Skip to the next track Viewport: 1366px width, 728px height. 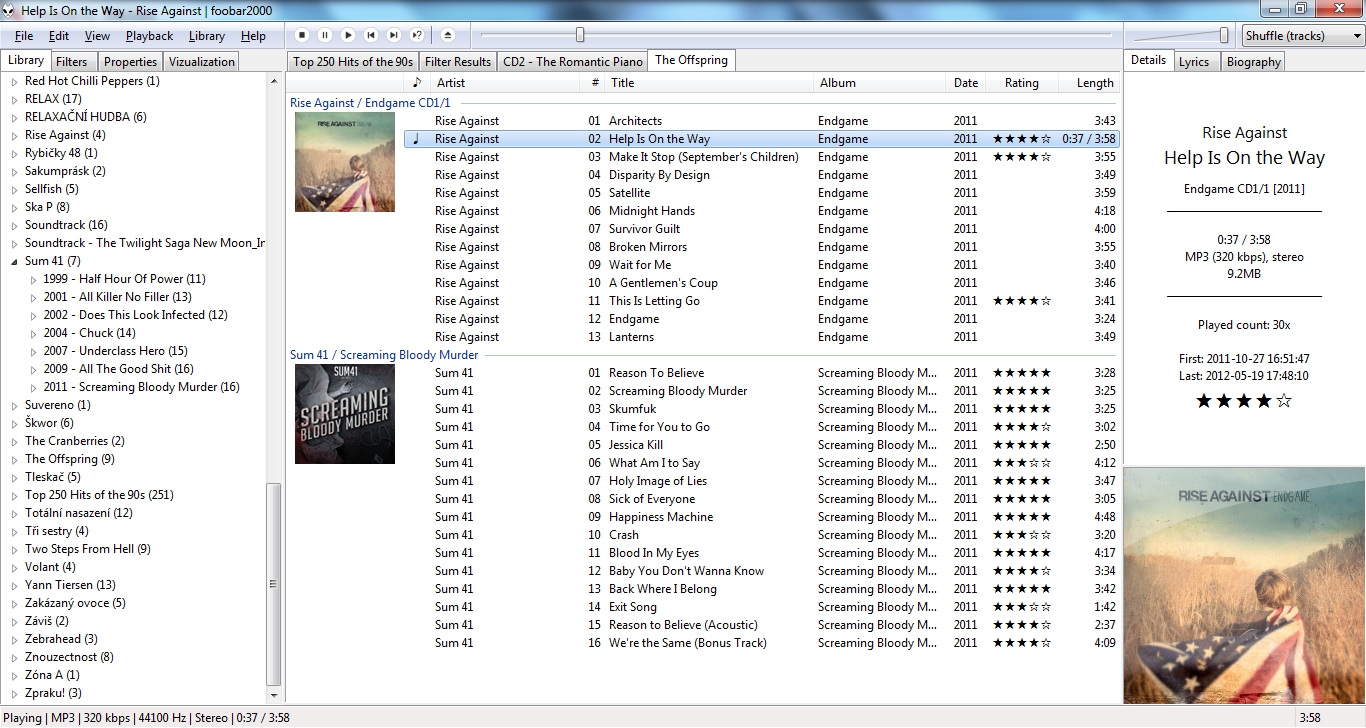394,35
